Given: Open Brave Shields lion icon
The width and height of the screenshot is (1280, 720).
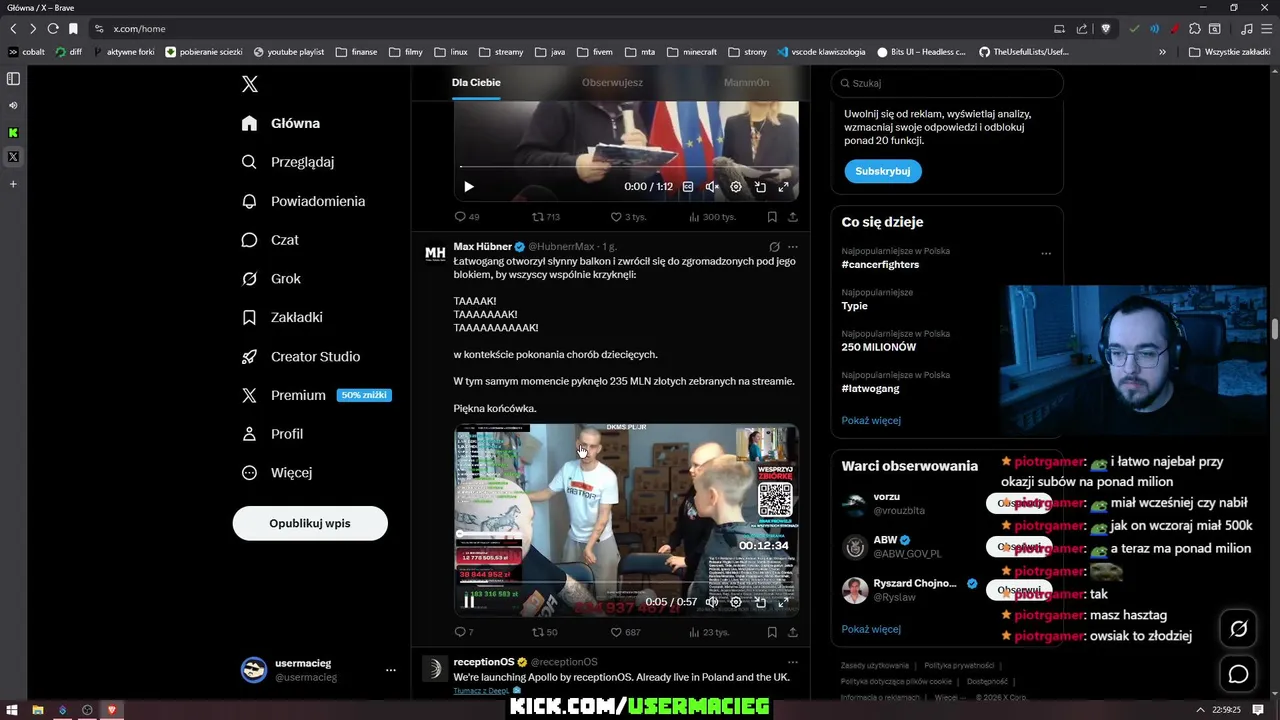Looking at the screenshot, I should tap(1105, 29).
